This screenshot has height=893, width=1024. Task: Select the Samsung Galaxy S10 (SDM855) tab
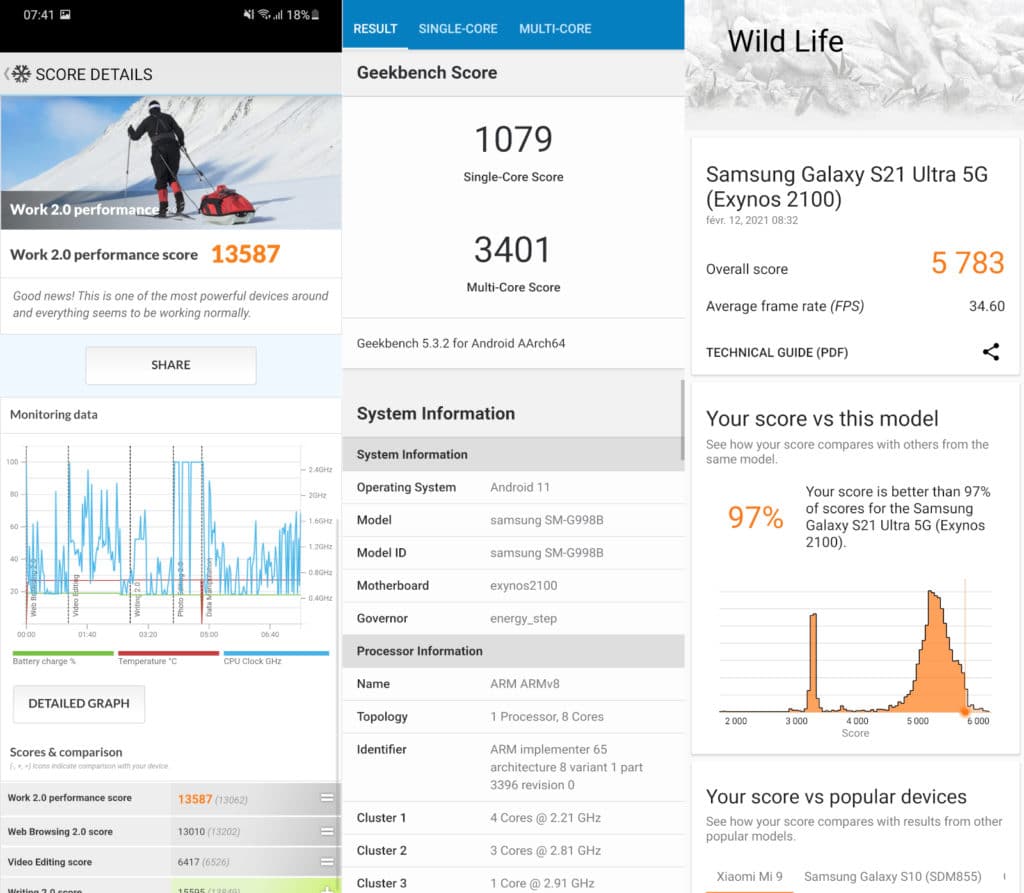pos(893,877)
